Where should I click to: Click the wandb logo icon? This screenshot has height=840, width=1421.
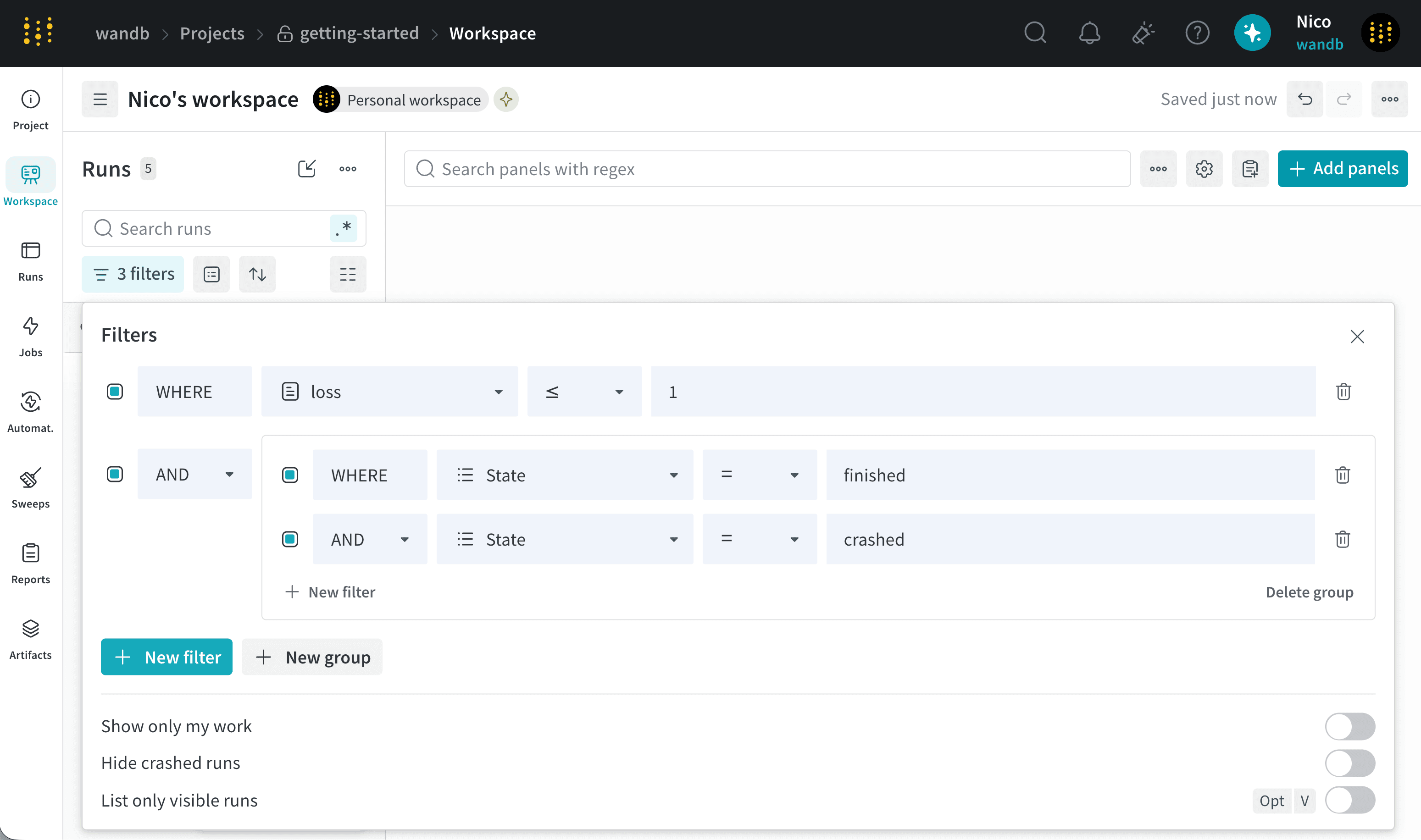tap(38, 32)
